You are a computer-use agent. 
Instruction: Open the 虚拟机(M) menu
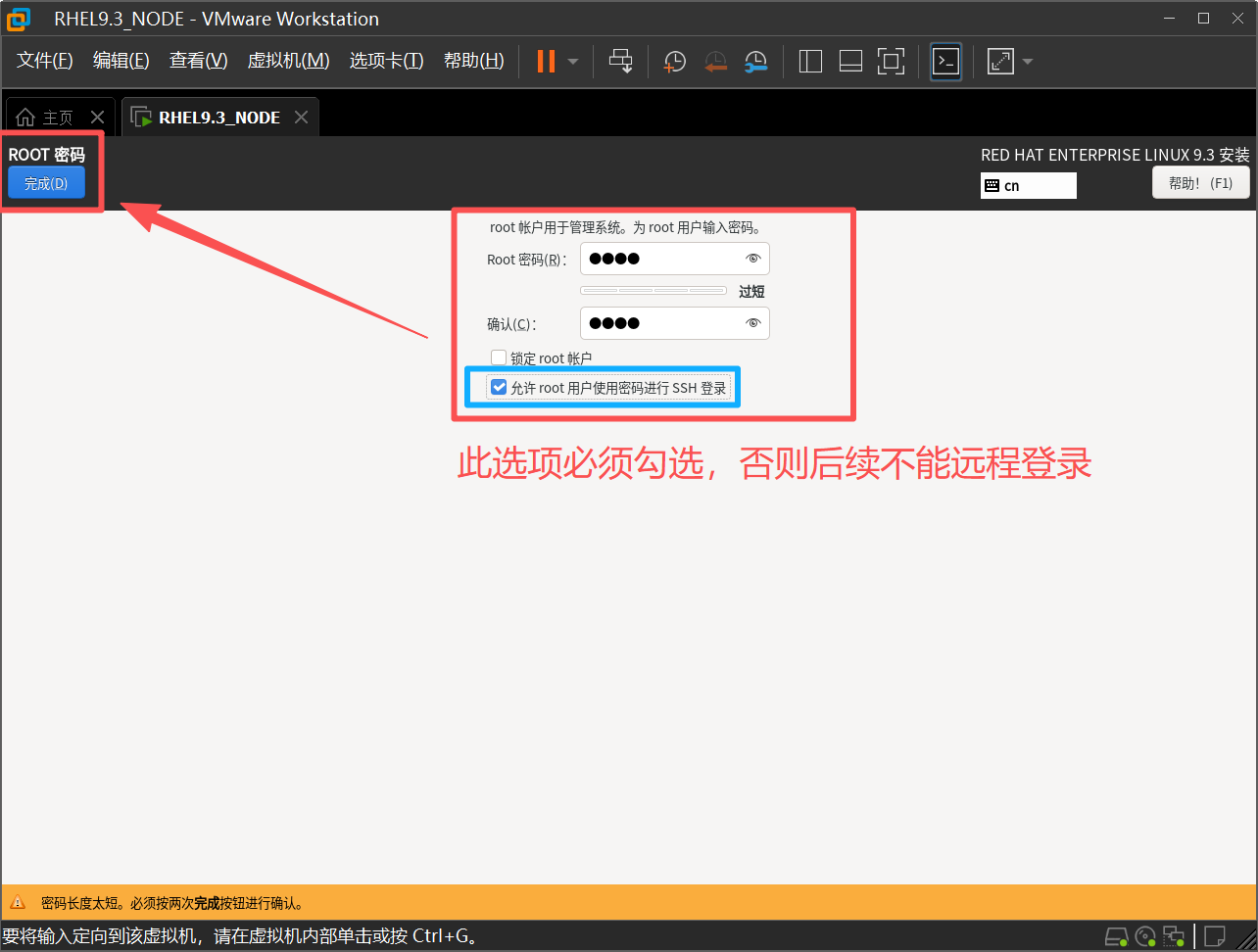288,61
